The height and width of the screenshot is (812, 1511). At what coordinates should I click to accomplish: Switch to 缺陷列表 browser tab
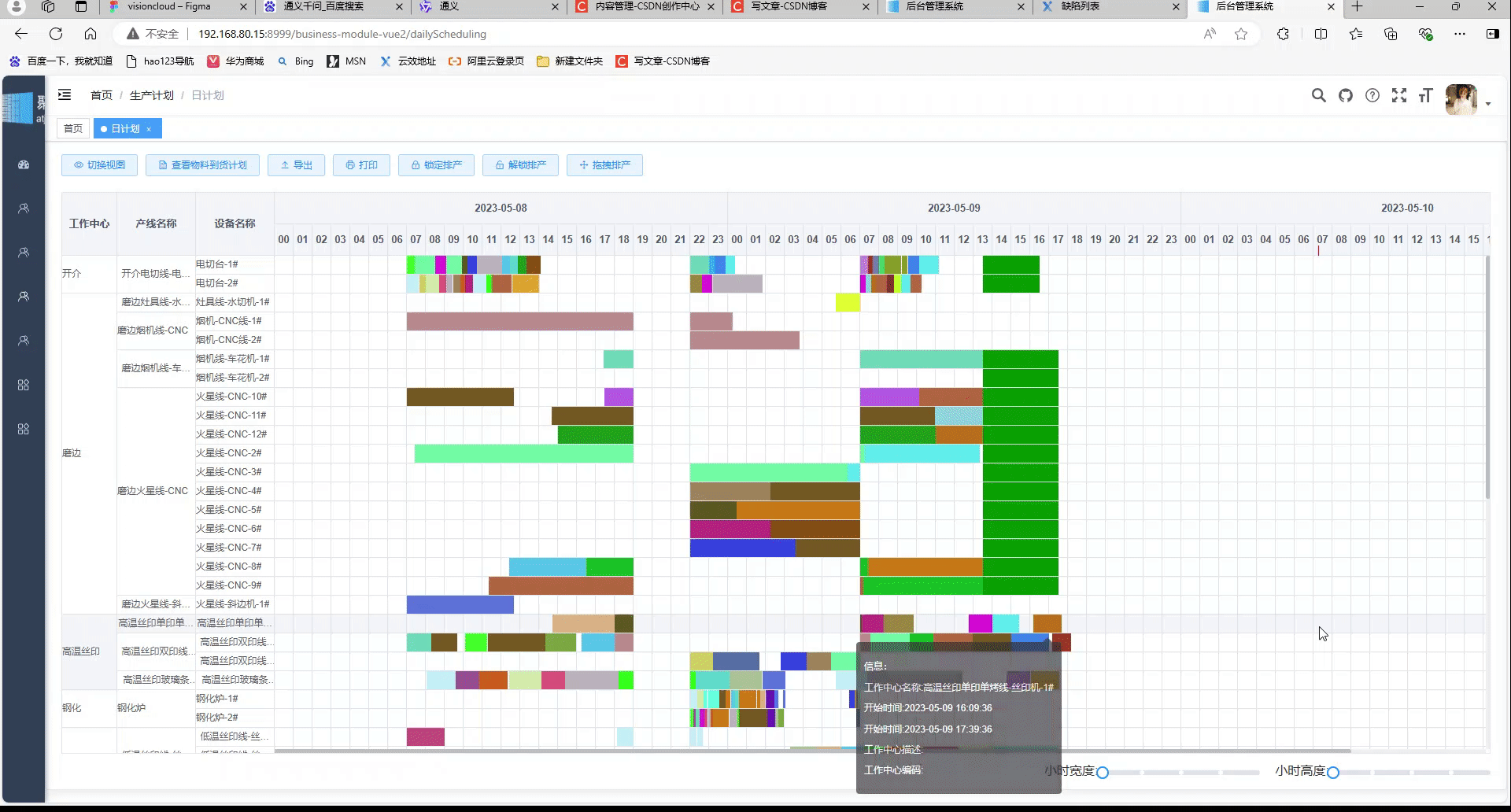[x=1110, y=7]
